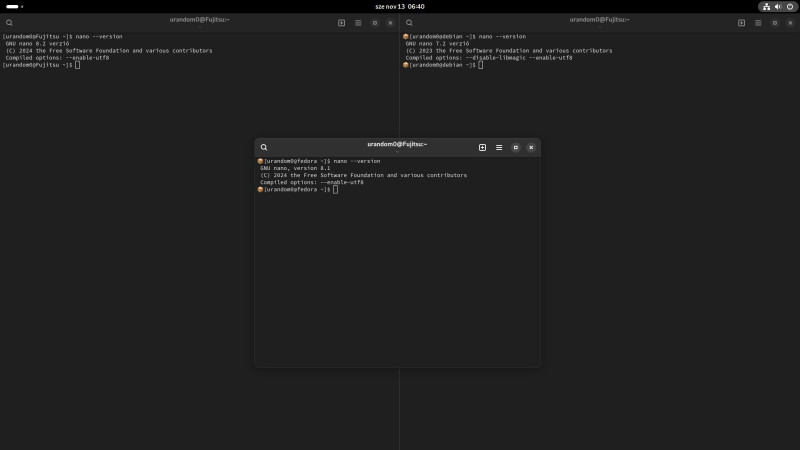Close the right debian terminal window
The image size is (800, 450).
pyautogui.click(x=790, y=23)
